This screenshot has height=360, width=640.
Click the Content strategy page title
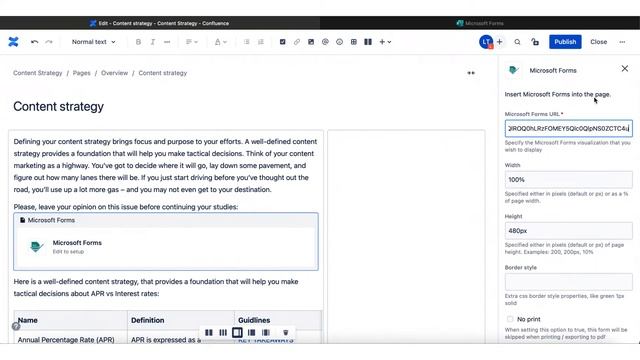(58, 107)
